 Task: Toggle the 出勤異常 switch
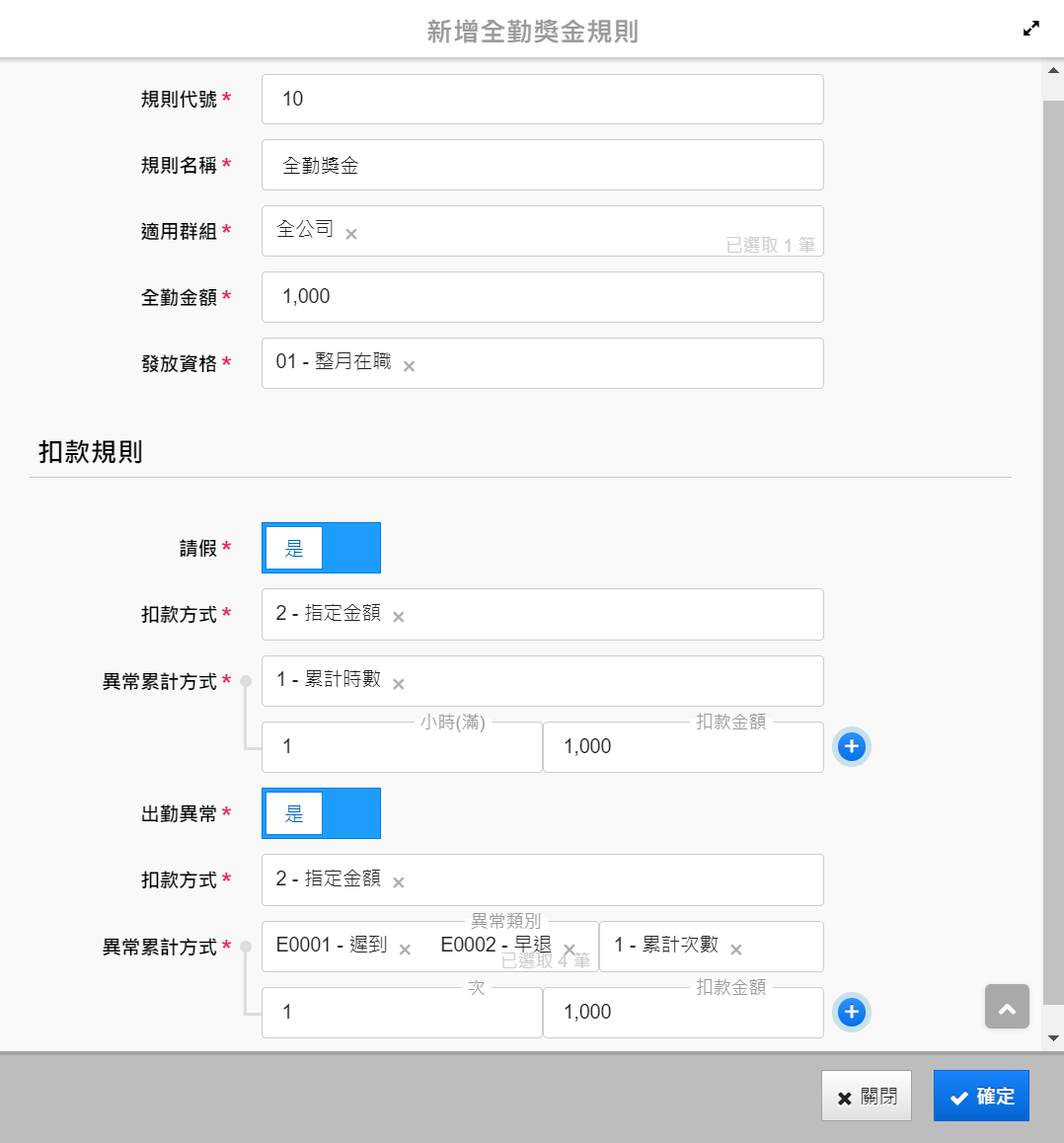pos(321,813)
